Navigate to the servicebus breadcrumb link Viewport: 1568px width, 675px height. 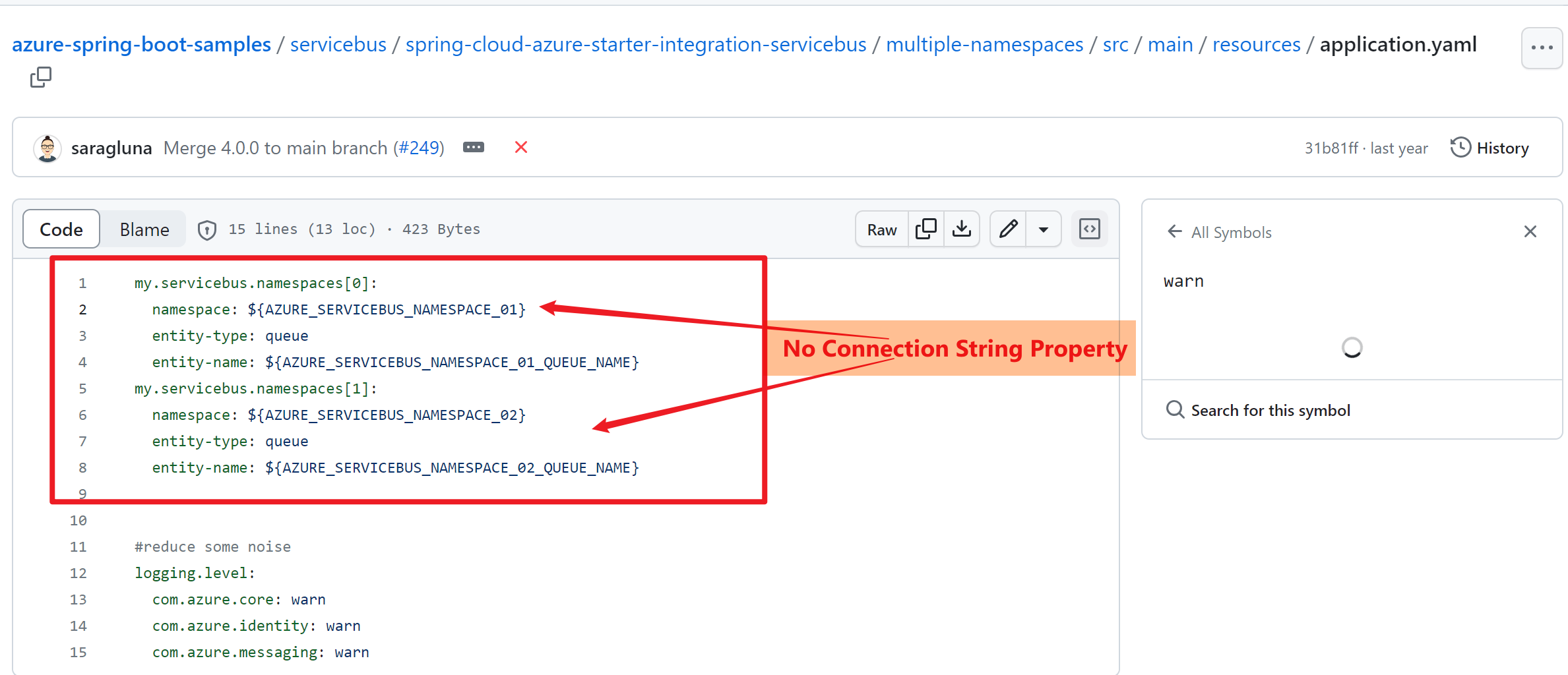tap(338, 44)
